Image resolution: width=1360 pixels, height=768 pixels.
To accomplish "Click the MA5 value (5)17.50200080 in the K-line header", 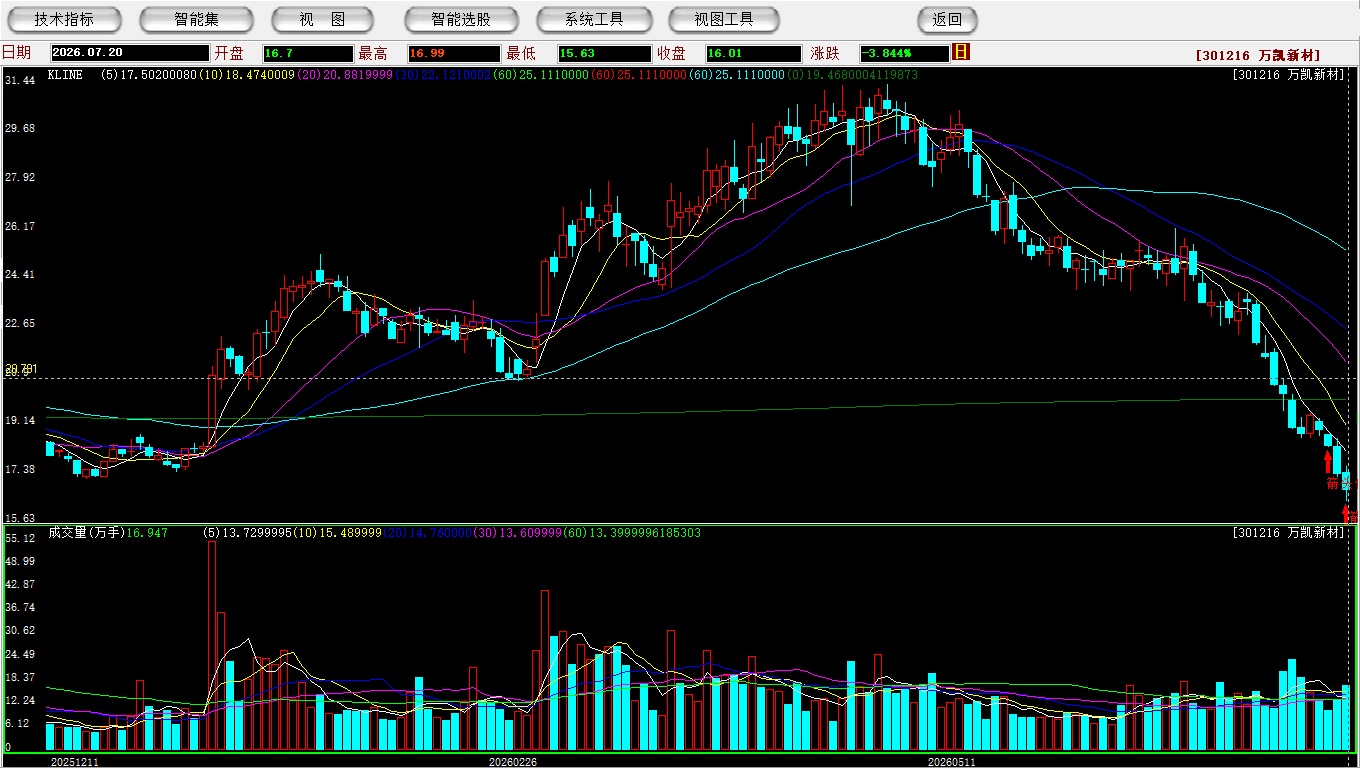I will click(x=148, y=75).
